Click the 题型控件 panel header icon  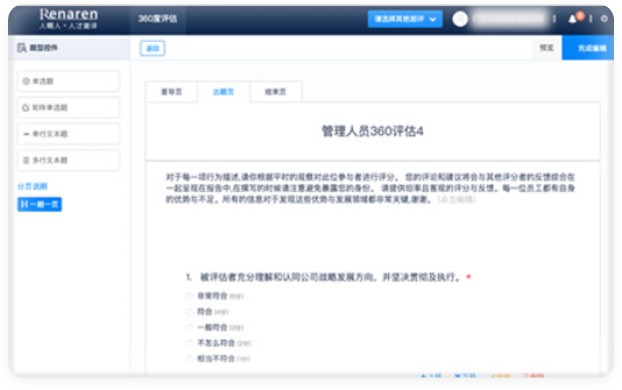tap(21, 48)
